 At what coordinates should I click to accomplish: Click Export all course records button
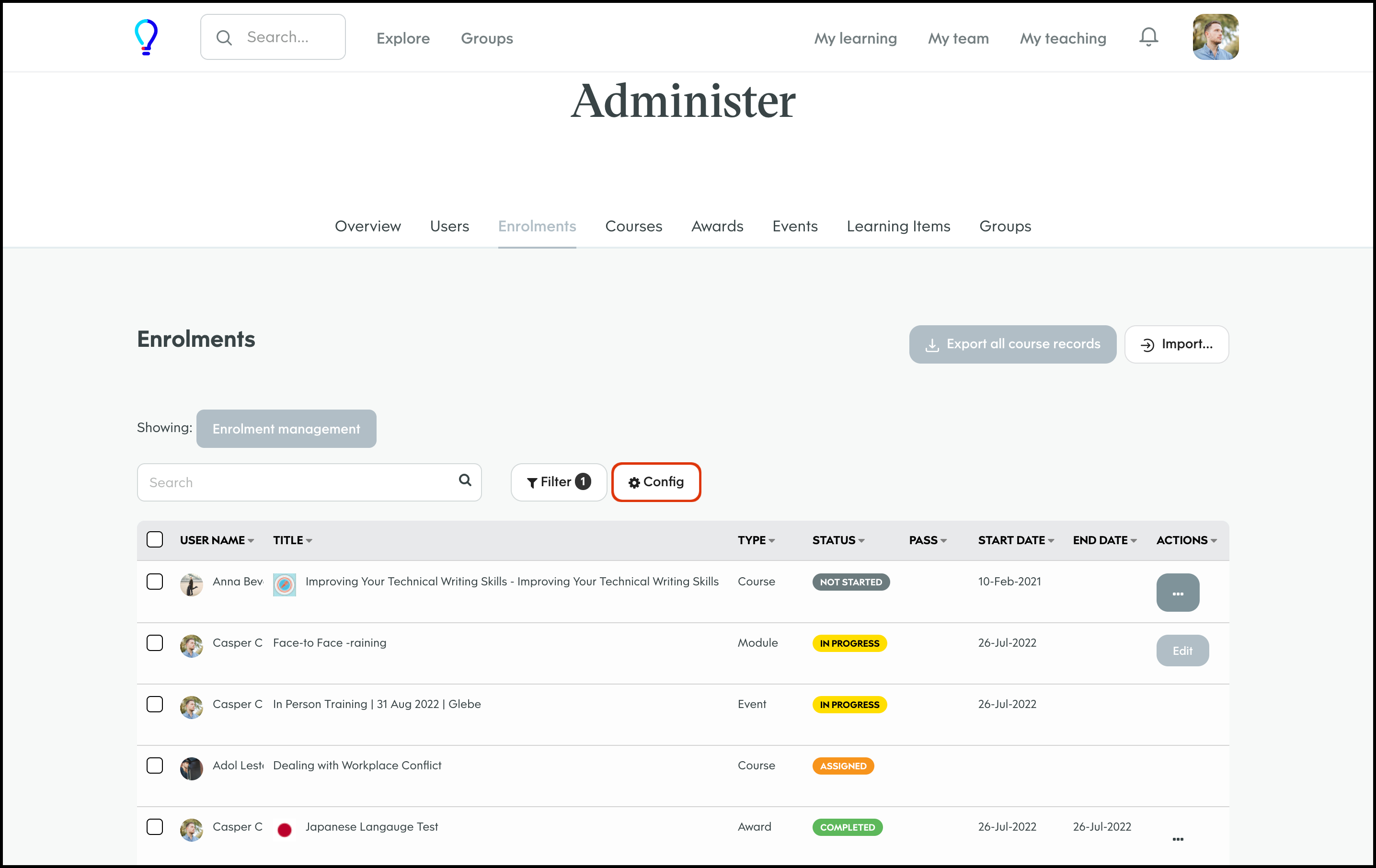tap(1012, 344)
